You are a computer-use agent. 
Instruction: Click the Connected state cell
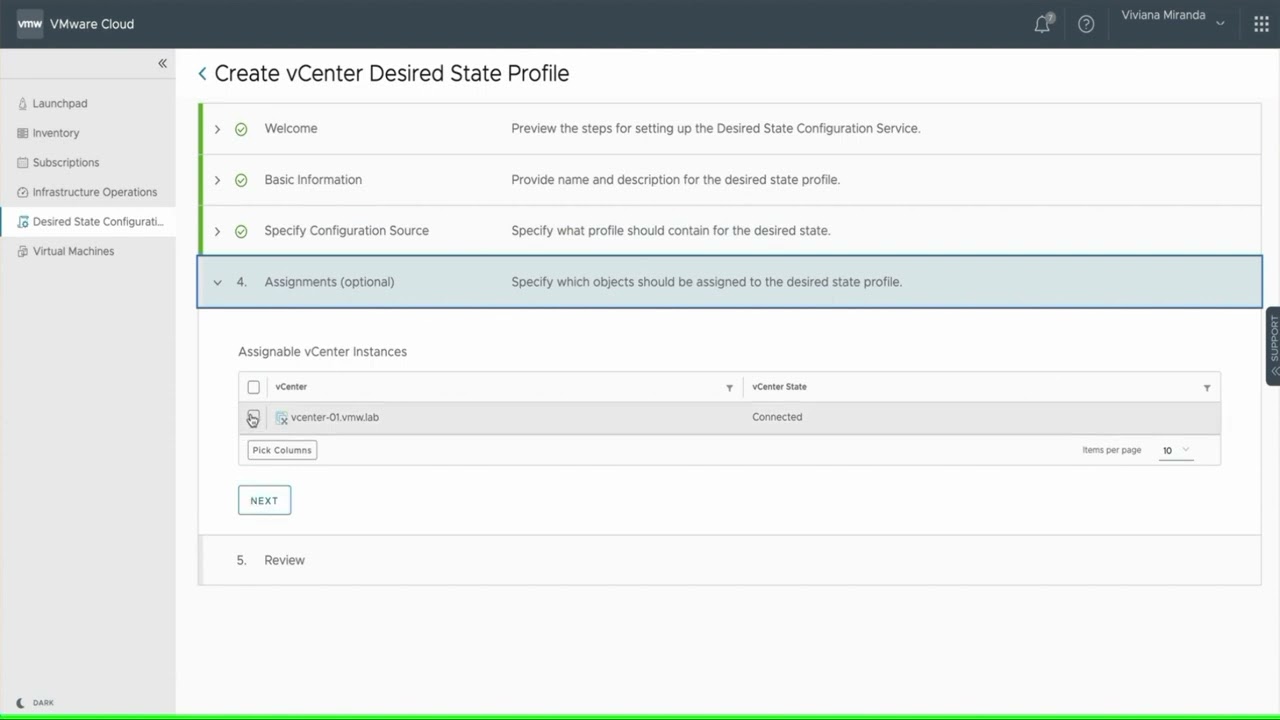tap(777, 417)
